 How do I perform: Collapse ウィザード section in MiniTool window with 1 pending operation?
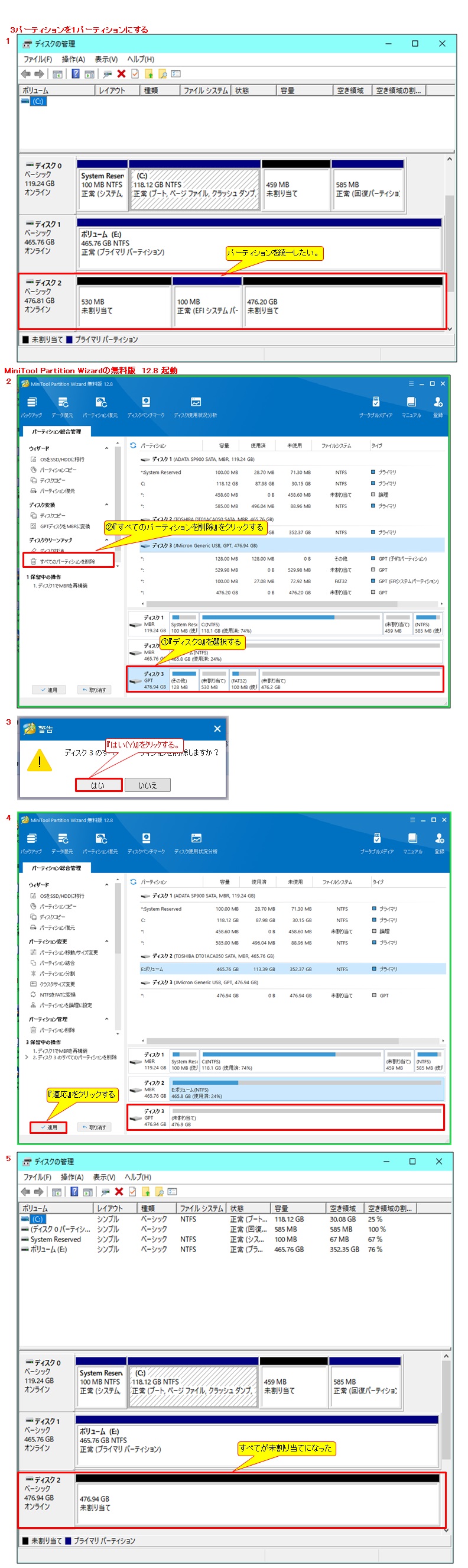click(x=106, y=448)
